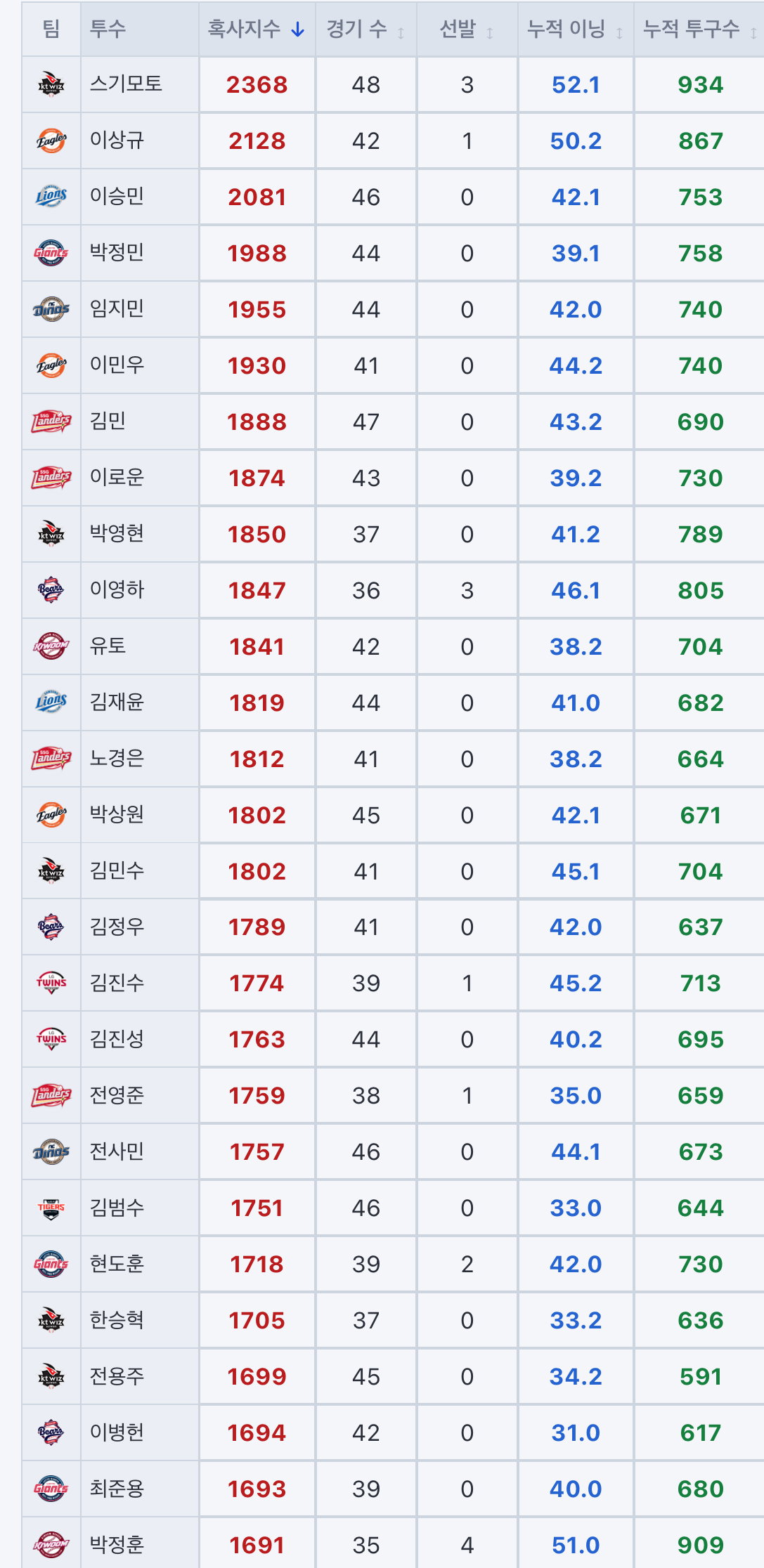Screen dimensions: 764x1568
Task: Sort by 혹사지수 column arrow
Action: point(298,29)
